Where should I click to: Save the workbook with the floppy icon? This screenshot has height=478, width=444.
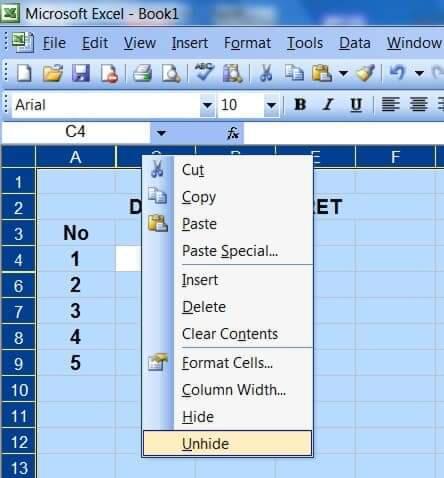pyautogui.click(x=81, y=73)
